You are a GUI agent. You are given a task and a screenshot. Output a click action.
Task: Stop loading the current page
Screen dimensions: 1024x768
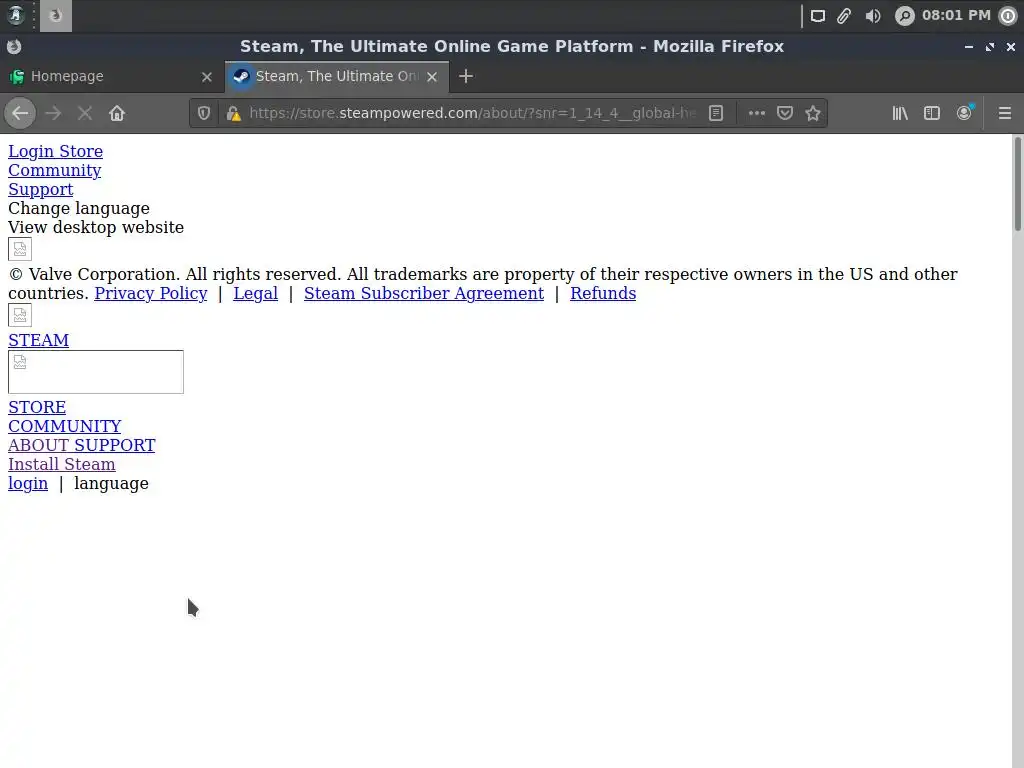tap(84, 113)
